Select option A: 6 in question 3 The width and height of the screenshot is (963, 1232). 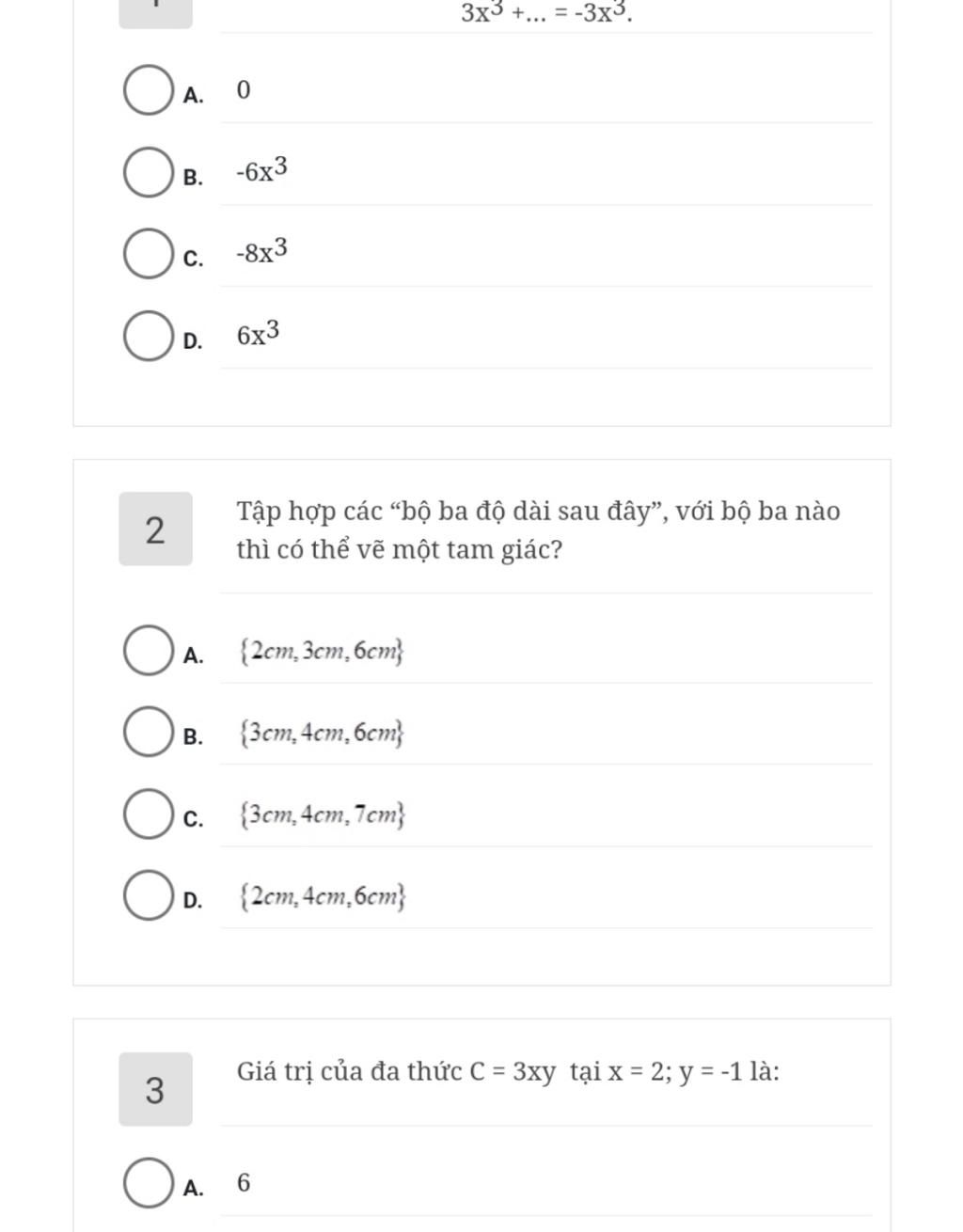click(x=148, y=1183)
